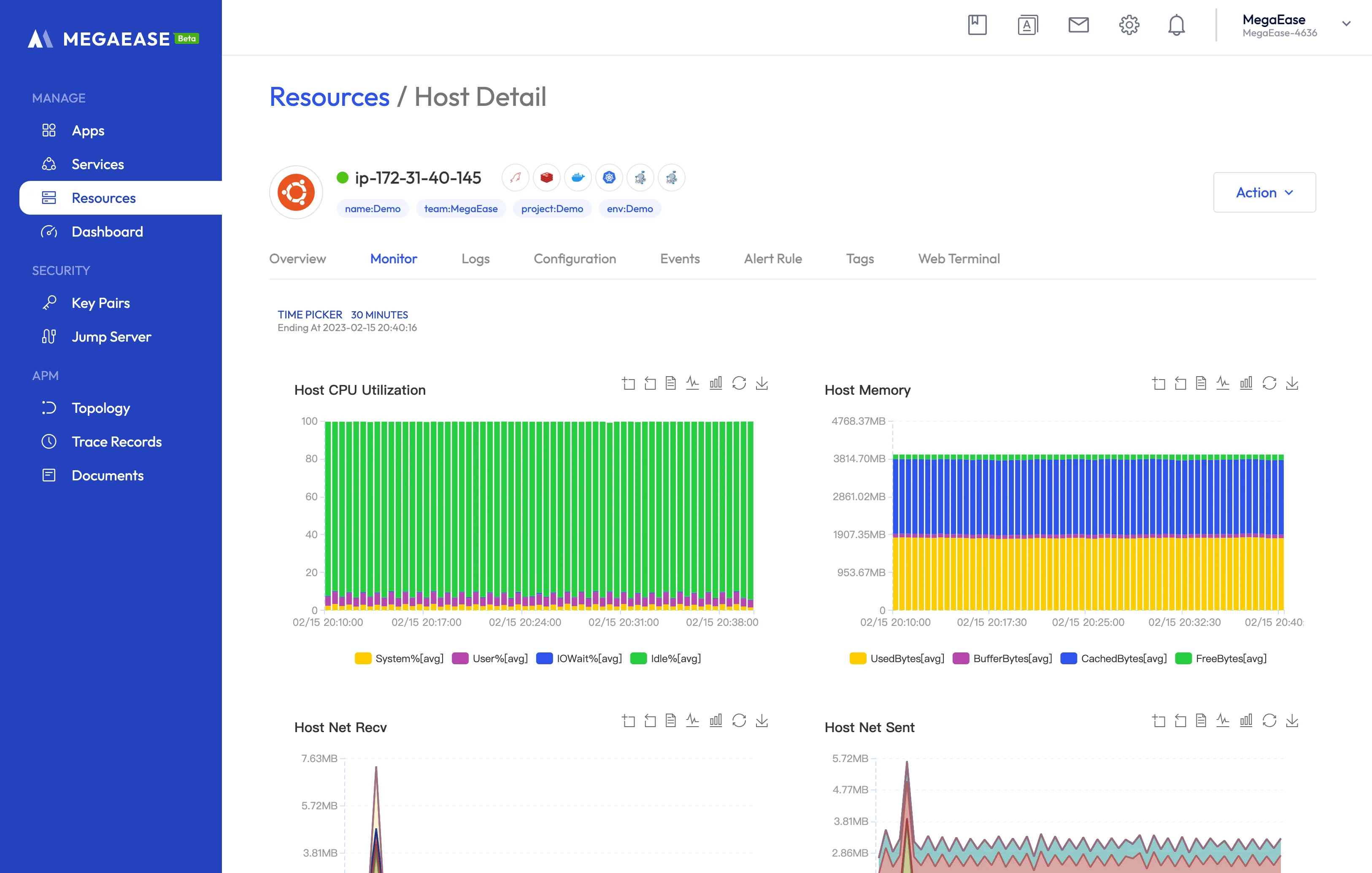Image resolution: width=1372 pixels, height=873 pixels.
Task: Download Host Net Recv chart image
Action: pos(762,720)
